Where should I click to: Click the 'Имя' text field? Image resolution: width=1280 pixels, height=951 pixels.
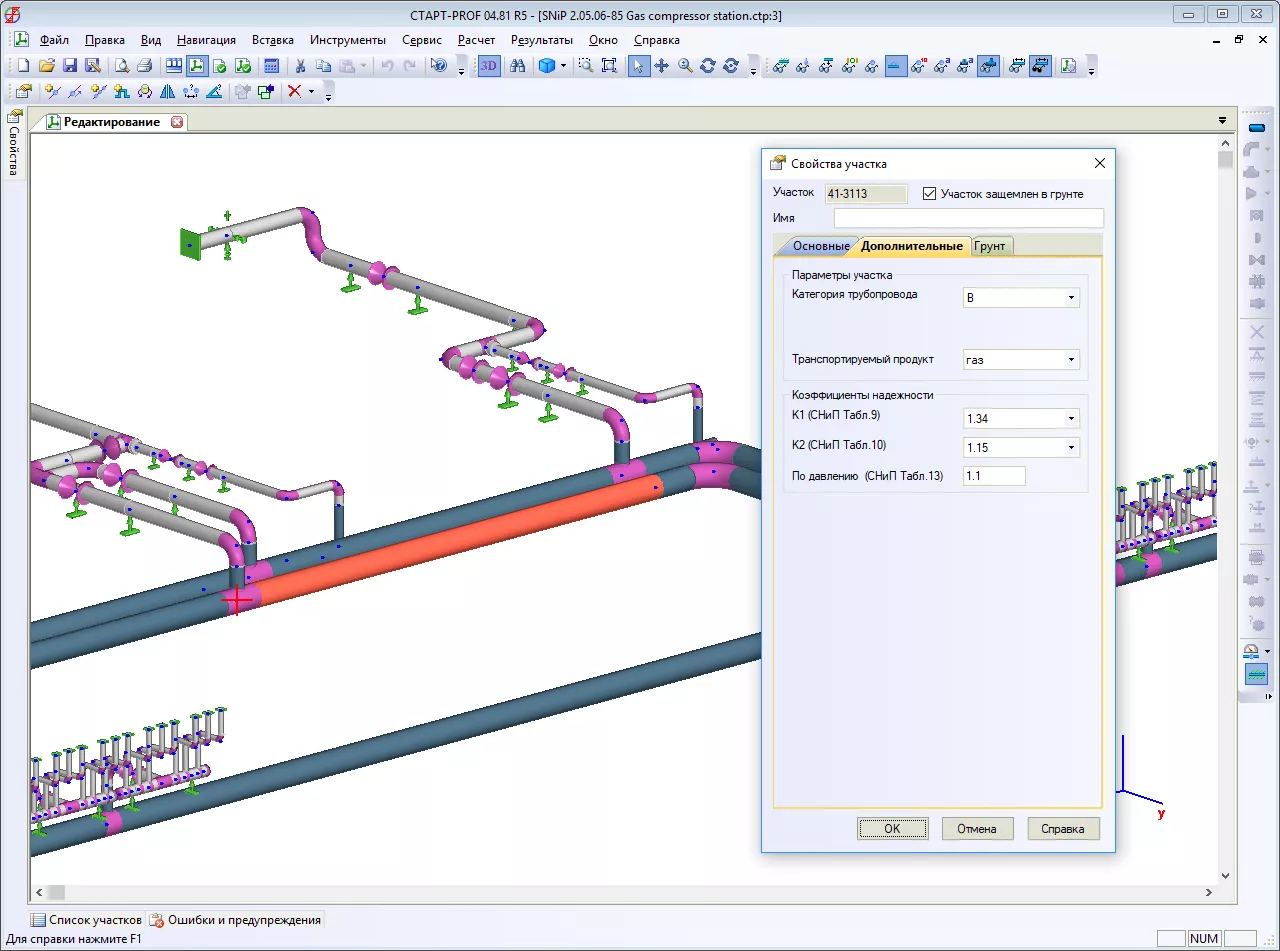968,218
